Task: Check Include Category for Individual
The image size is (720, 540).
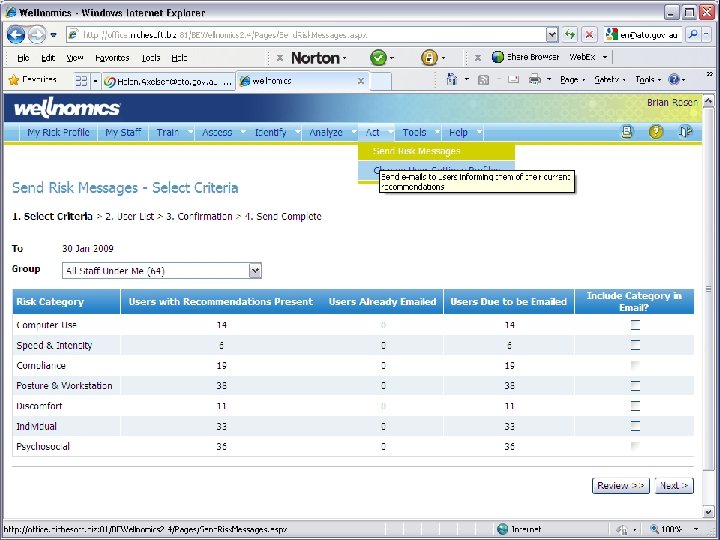Action: coord(635,426)
